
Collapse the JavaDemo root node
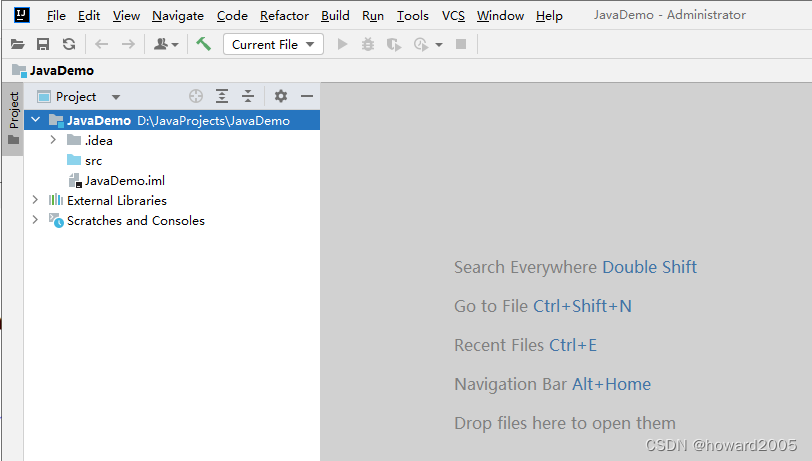tap(36, 120)
